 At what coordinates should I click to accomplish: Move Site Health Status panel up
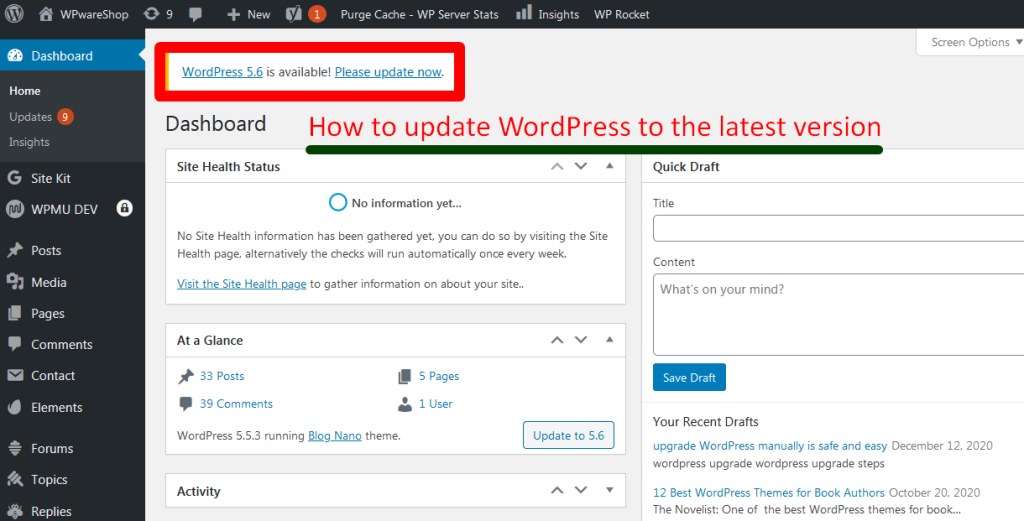[x=557, y=166]
